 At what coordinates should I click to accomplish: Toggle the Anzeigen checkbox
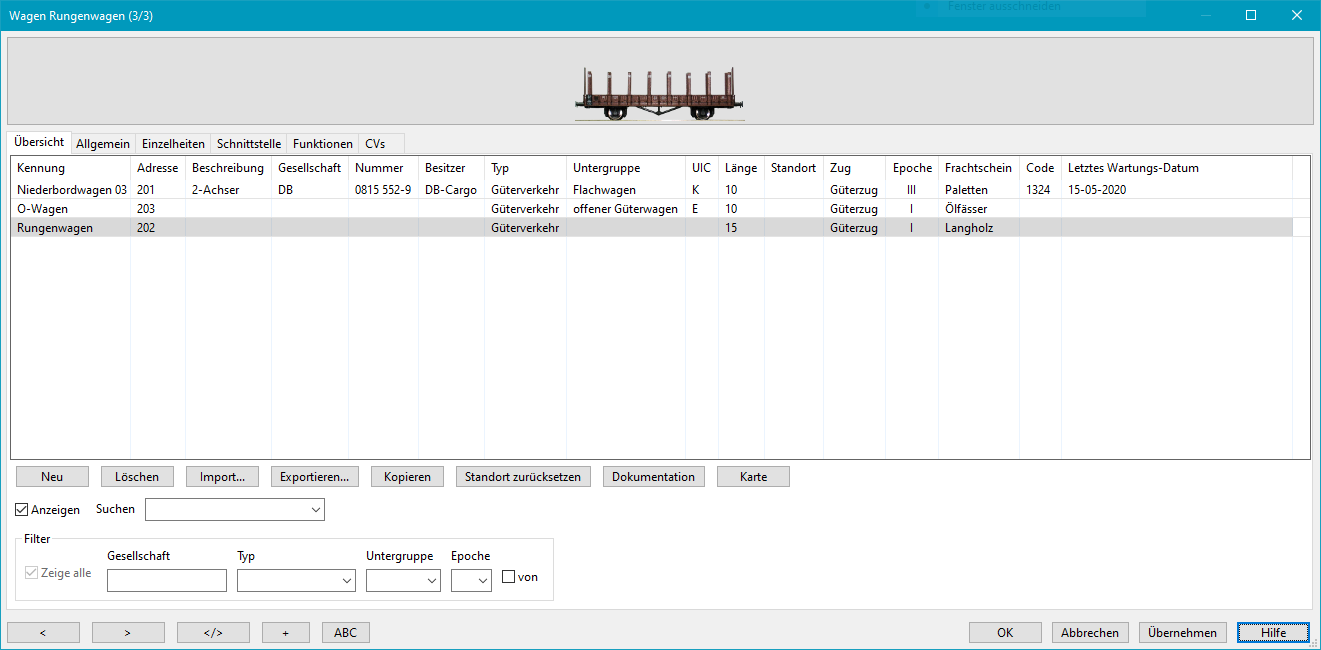(22, 510)
